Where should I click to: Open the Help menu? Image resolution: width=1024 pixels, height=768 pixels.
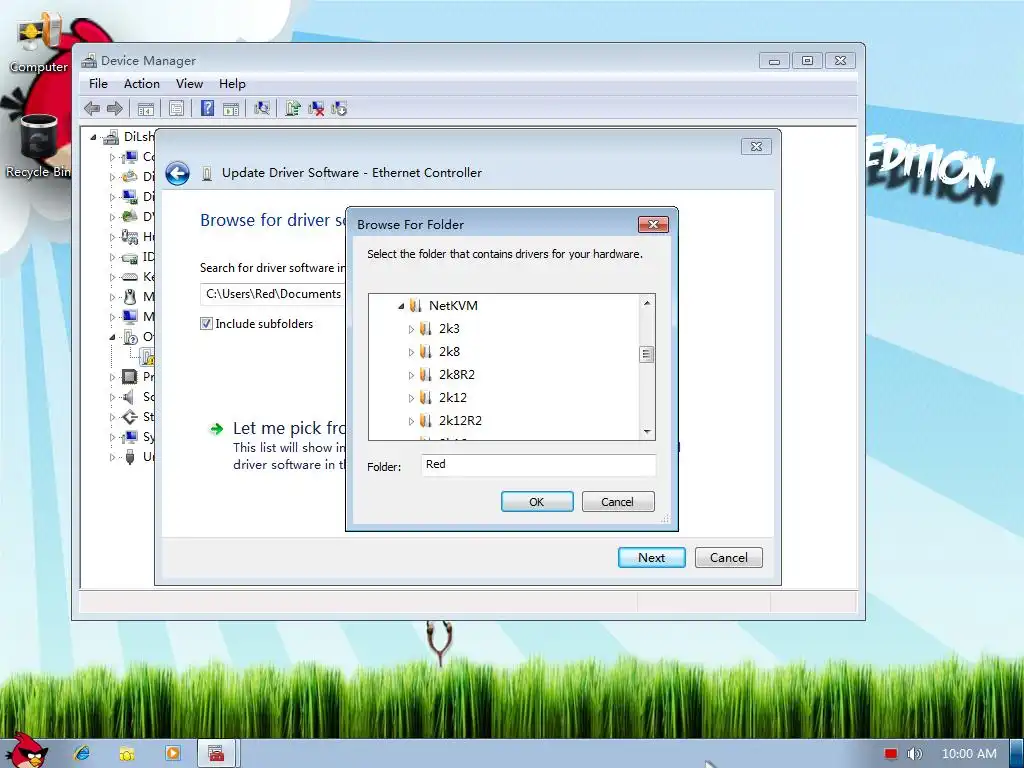pos(232,84)
